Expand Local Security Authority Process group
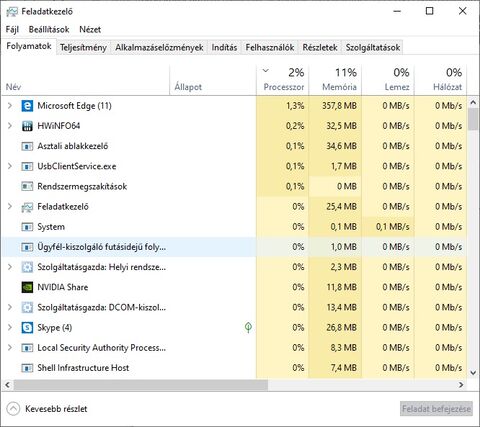 pyautogui.click(x=10, y=348)
